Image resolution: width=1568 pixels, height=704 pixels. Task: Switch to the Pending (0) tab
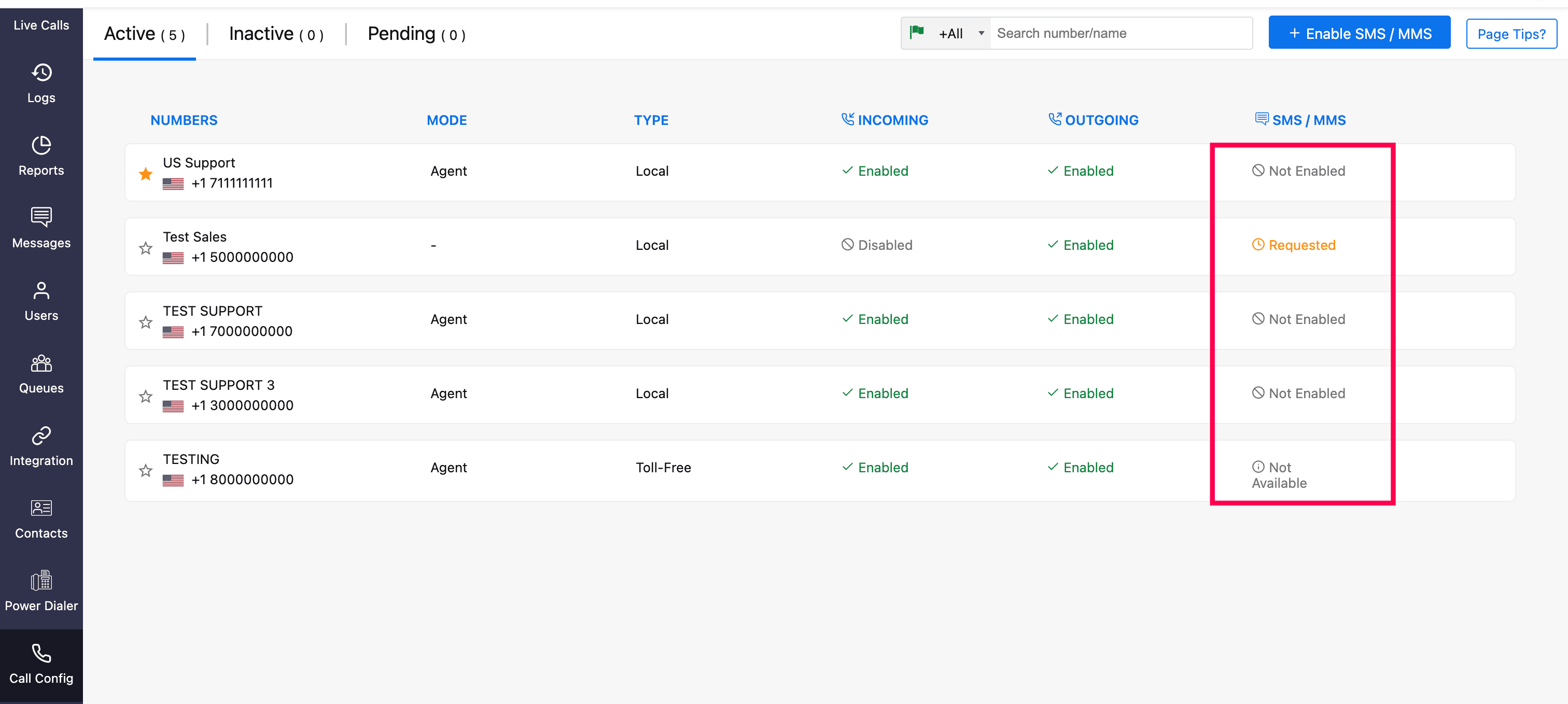click(x=417, y=34)
